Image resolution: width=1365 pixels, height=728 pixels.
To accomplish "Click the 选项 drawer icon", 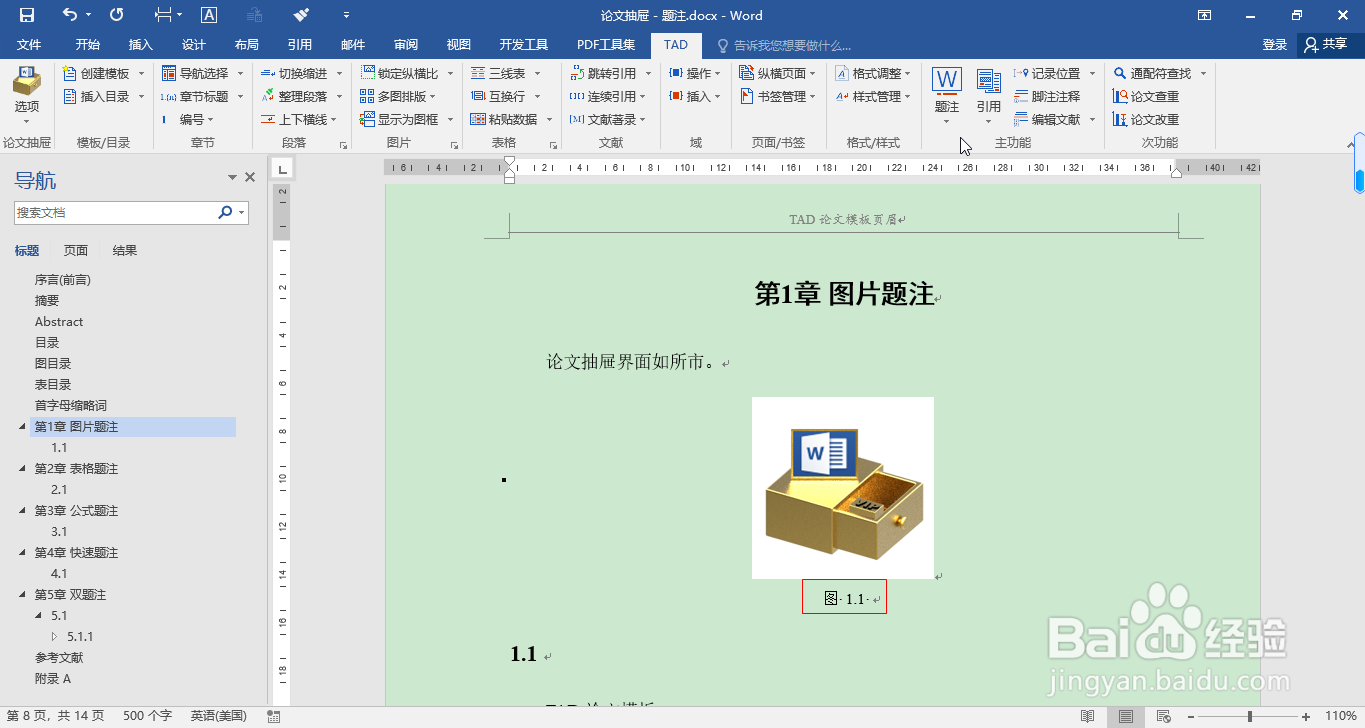I will [27, 80].
